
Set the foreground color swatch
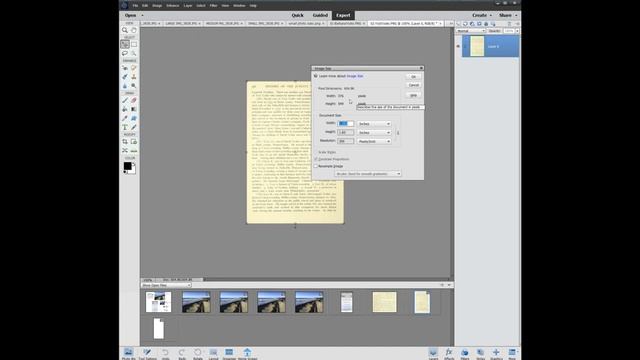tap(127, 166)
